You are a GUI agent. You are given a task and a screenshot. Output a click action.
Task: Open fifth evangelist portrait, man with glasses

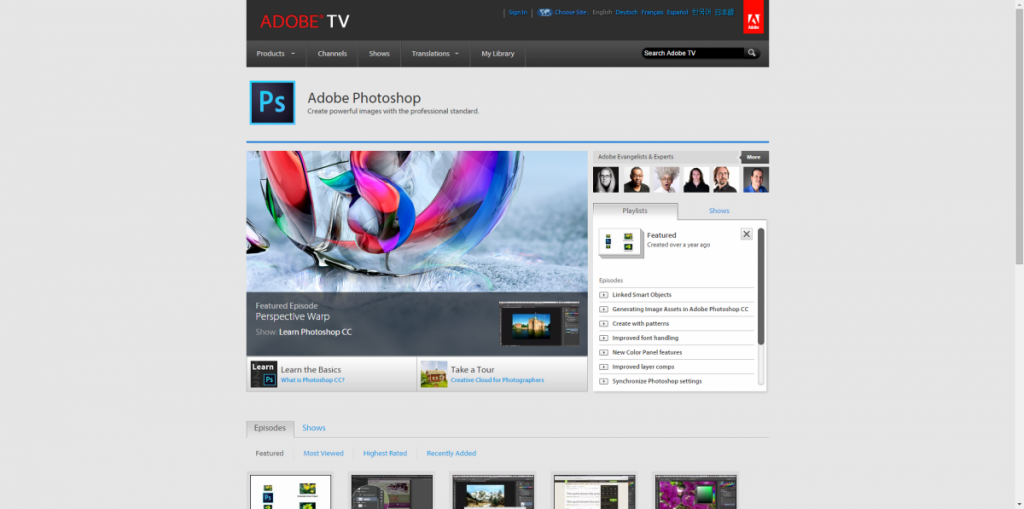click(x=726, y=179)
